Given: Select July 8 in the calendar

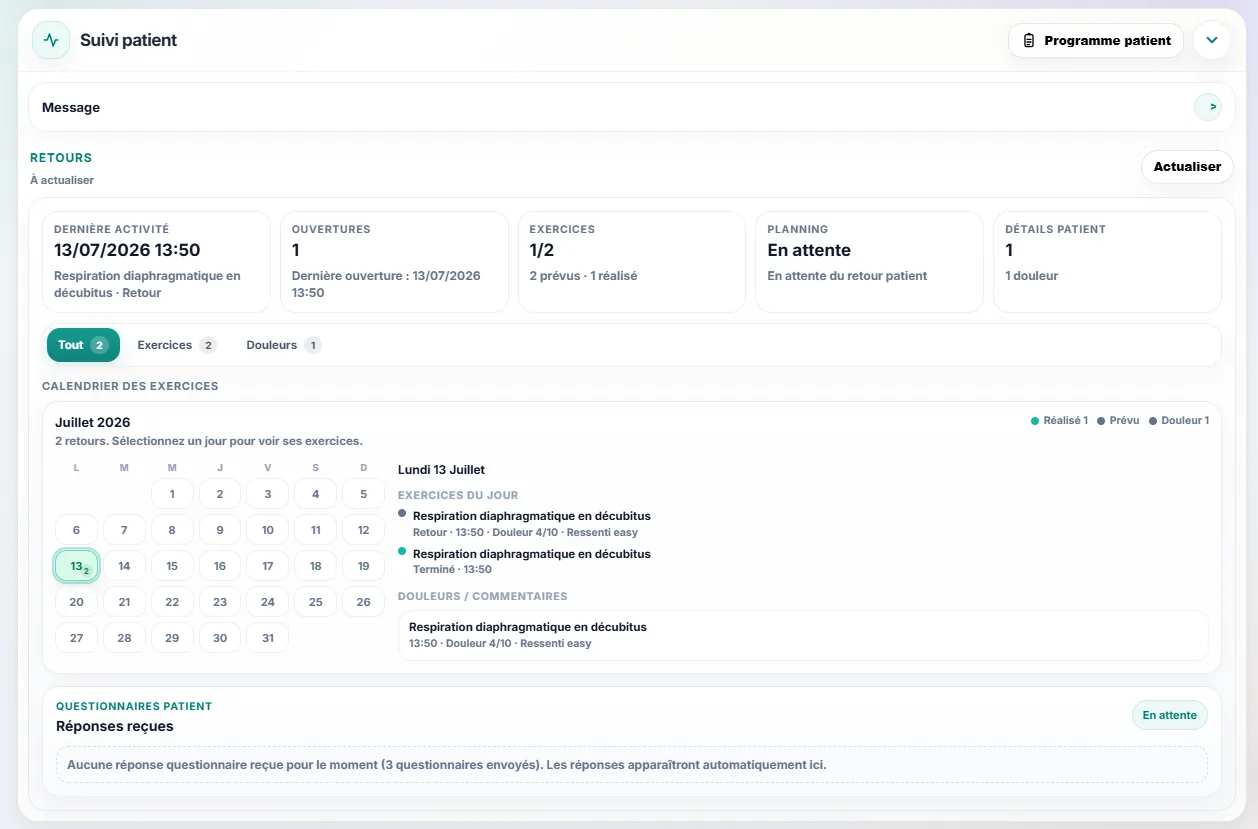Looking at the screenshot, I should pyautogui.click(x=172, y=530).
